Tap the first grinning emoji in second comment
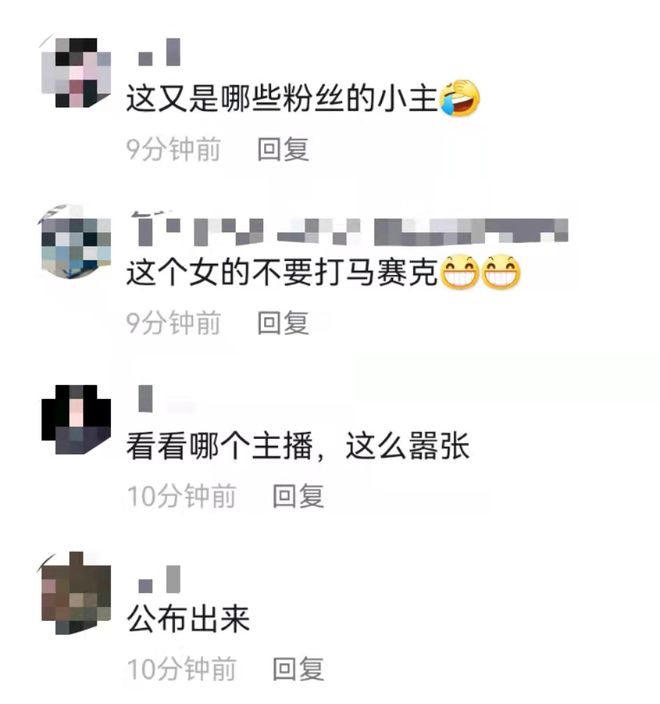This screenshot has width=660, height=704. coord(460,272)
